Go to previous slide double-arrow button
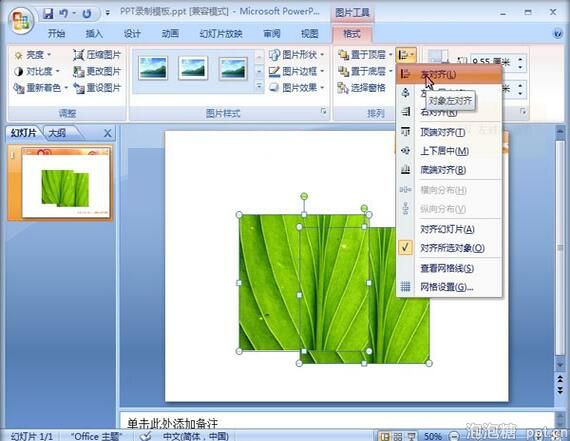The width and height of the screenshot is (570, 441). [x=560, y=379]
